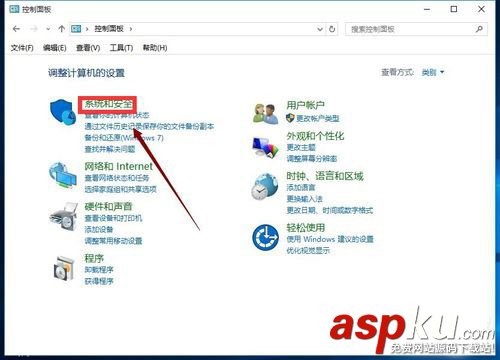Viewport: 500px width, 360px height.
Task: Open 更换输入法 link
Action: [304, 199]
